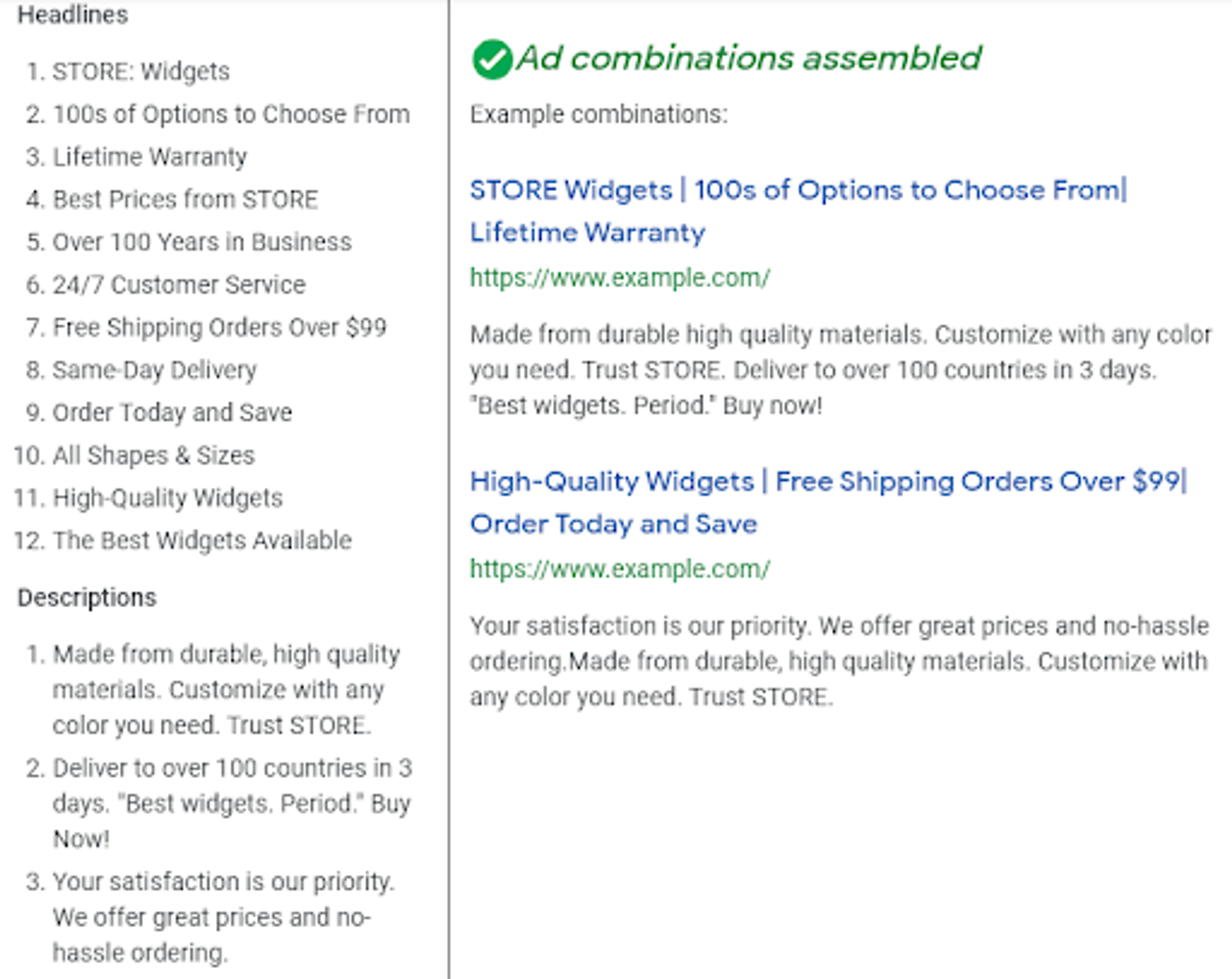This screenshot has height=979, width=1232.
Task: Click the 'STORE Widgets' ad headline link
Action: (x=798, y=190)
